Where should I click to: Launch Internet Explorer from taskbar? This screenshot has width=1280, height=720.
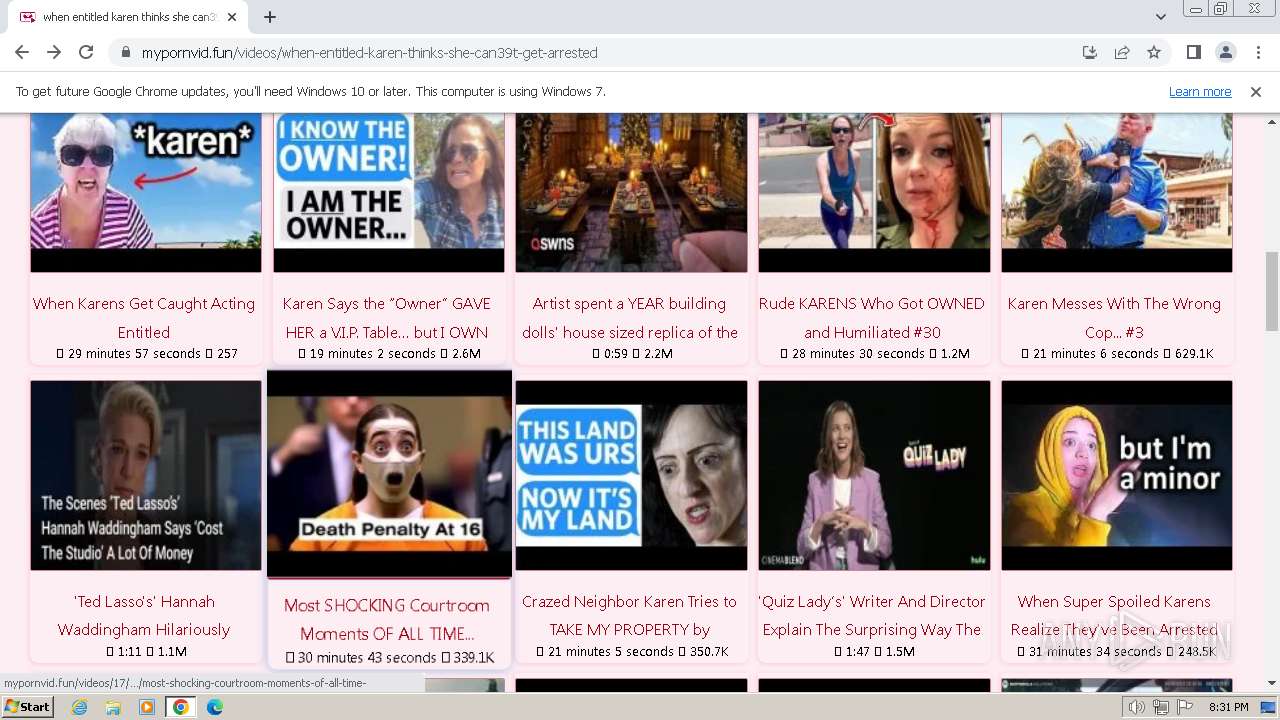(80, 707)
